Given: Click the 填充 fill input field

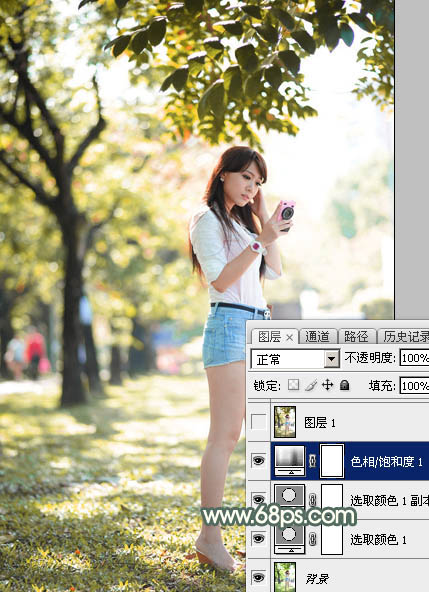Looking at the screenshot, I should (x=414, y=385).
